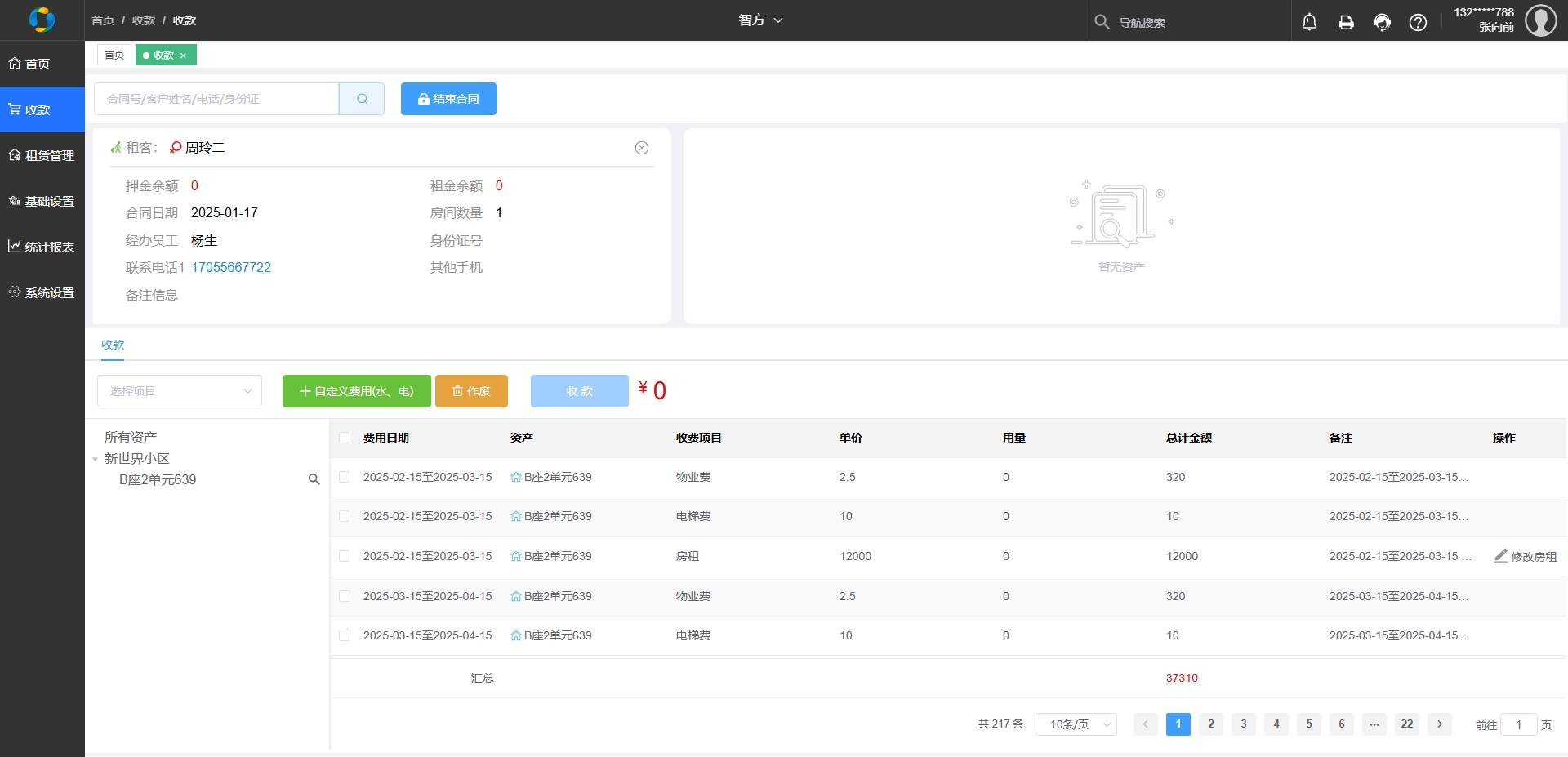
Task: Click the 结束合同 button
Action: click(448, 99)
